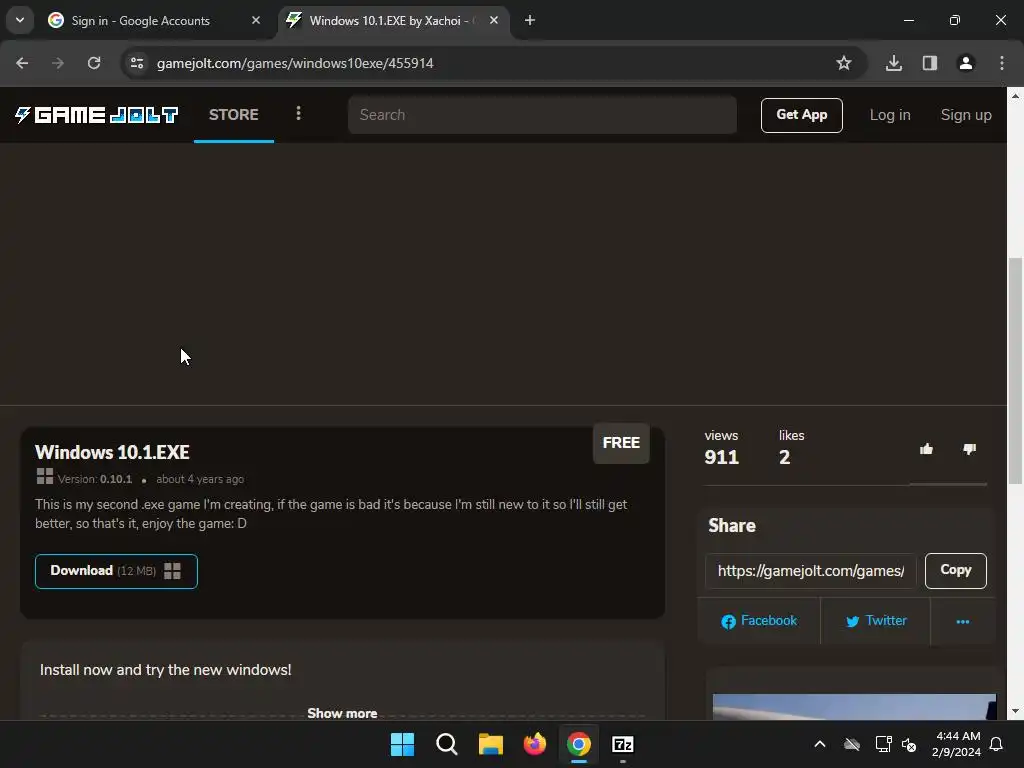The image size is (1024, 768).
Task: View site information icon in address bar
Action: click(137, 63)
